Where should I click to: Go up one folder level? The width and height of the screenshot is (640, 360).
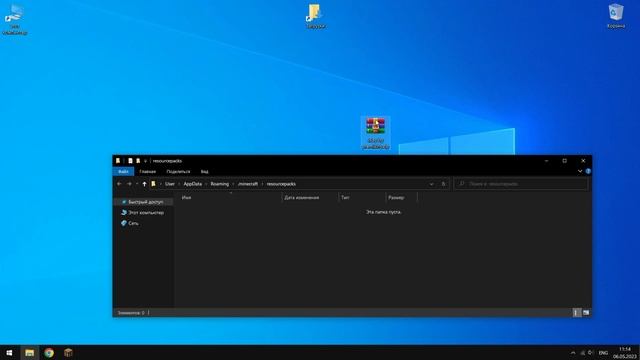(x=144, y=184)
